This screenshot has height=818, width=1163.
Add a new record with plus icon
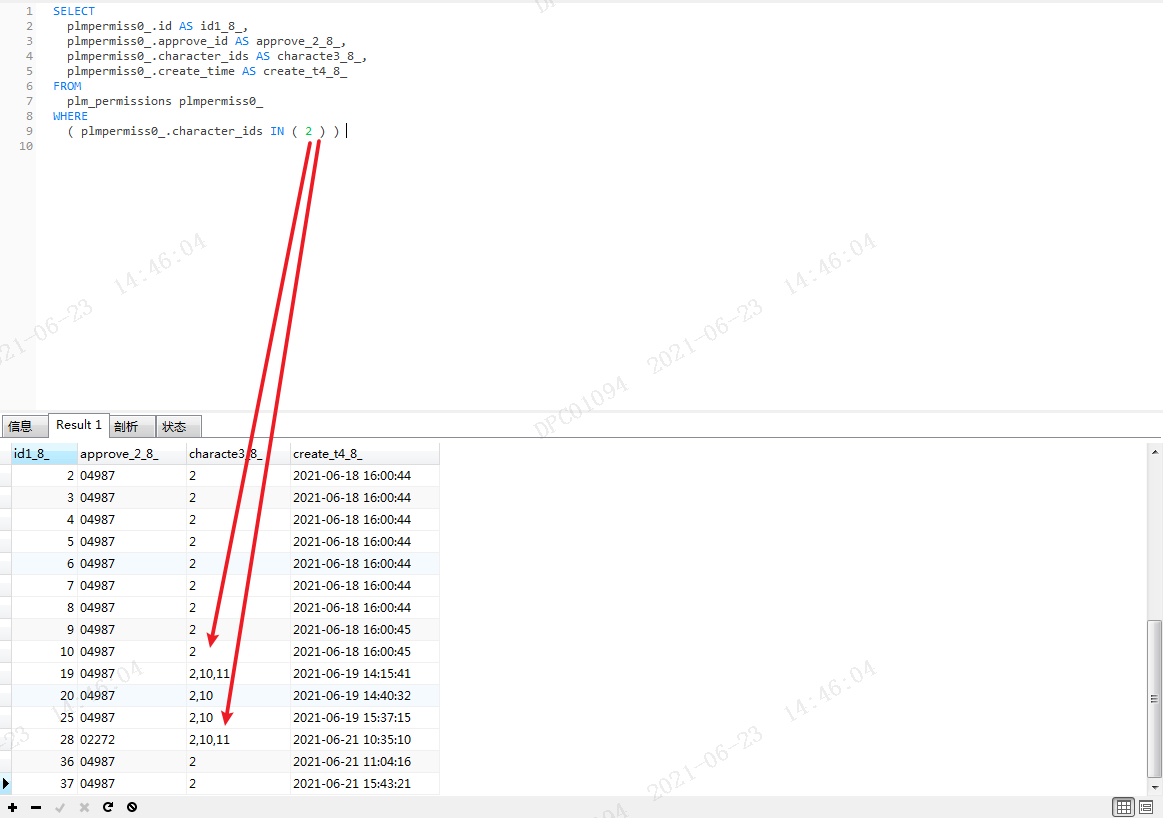coord(13,807)
